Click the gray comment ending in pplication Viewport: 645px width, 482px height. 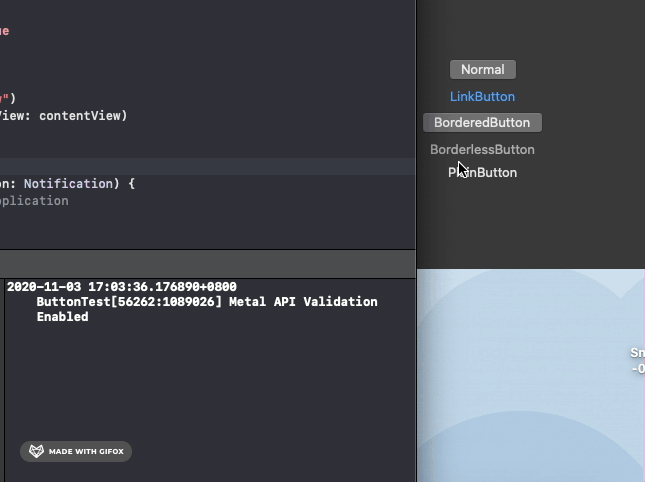(34, 201)
